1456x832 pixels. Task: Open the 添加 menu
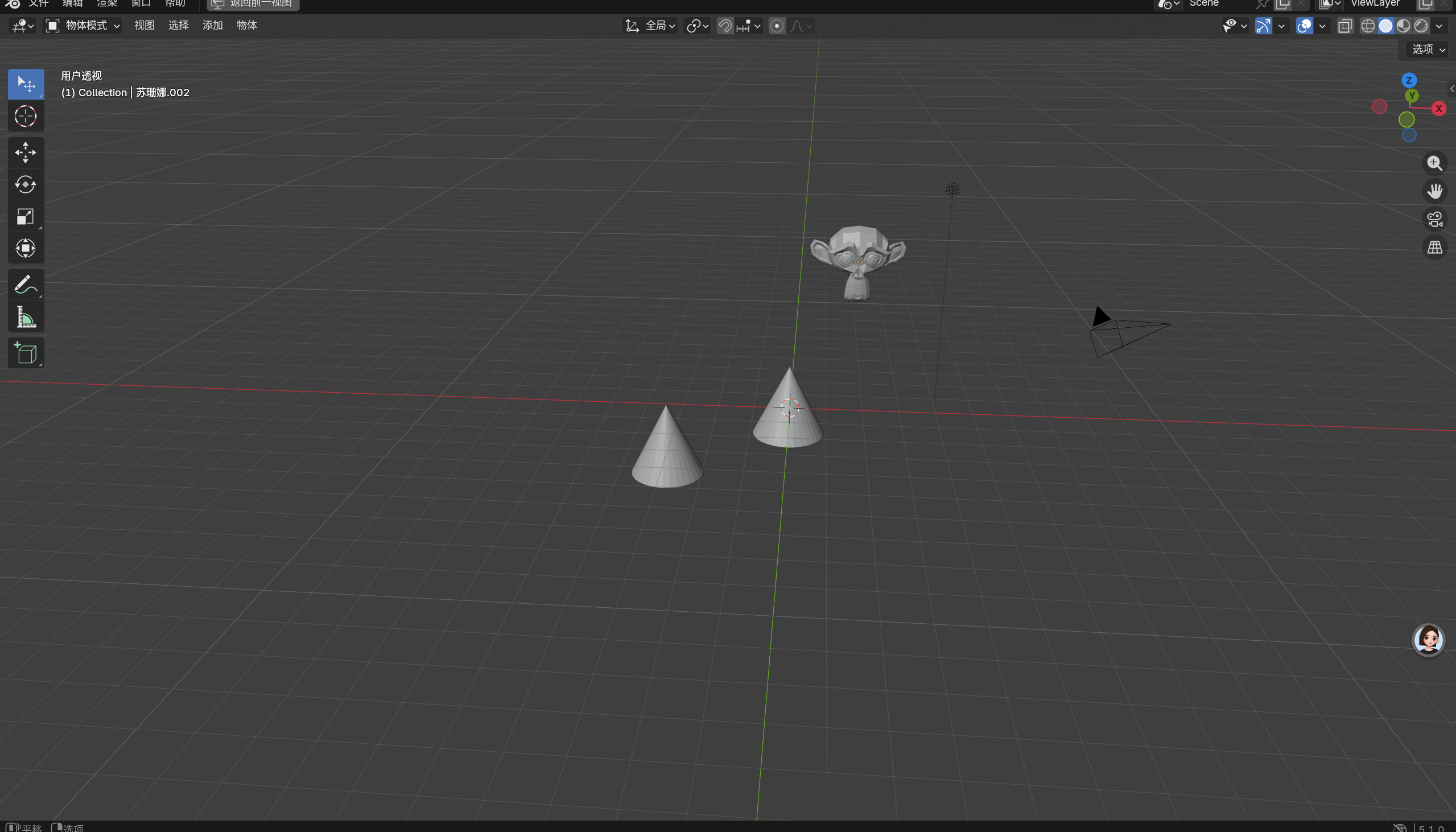[x=212, y=25]
